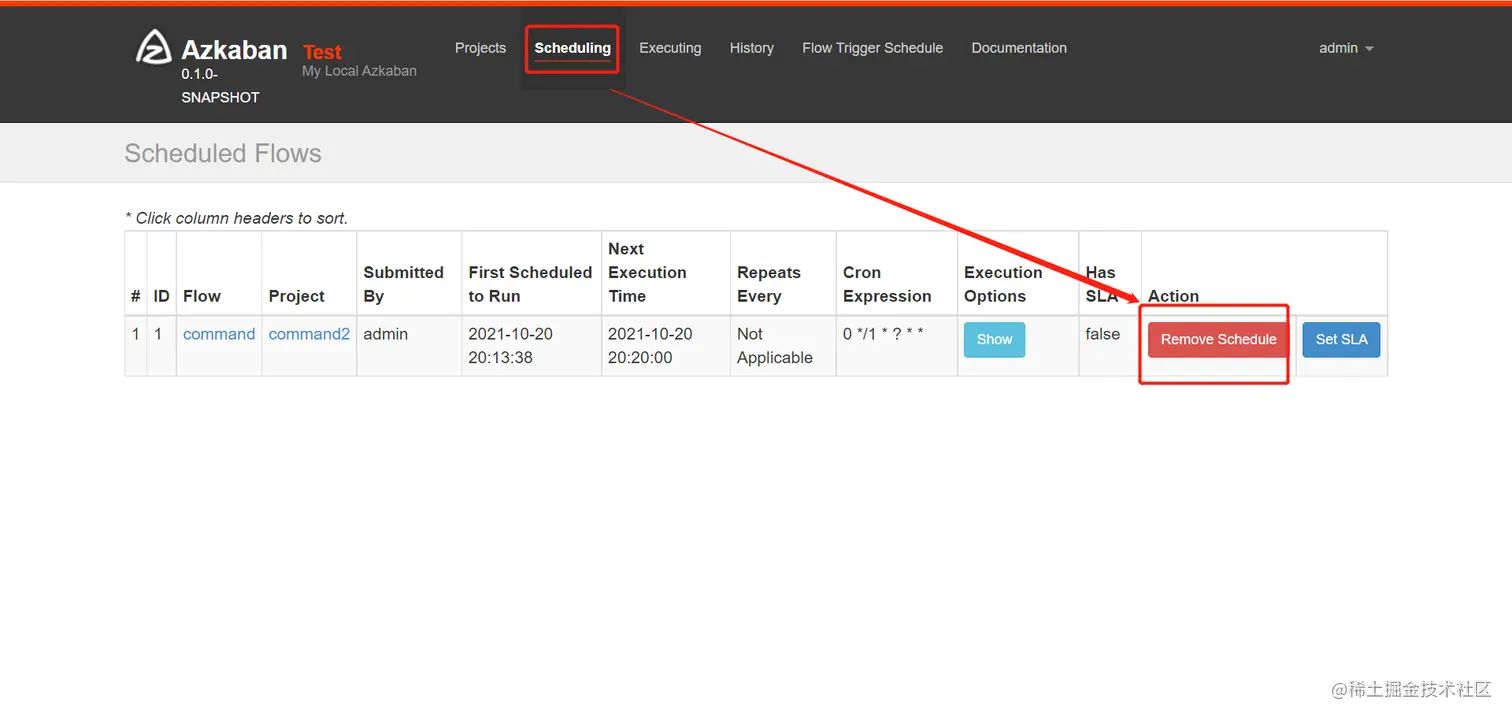Click the Remove Schedule button

(x=1218, y=339)
